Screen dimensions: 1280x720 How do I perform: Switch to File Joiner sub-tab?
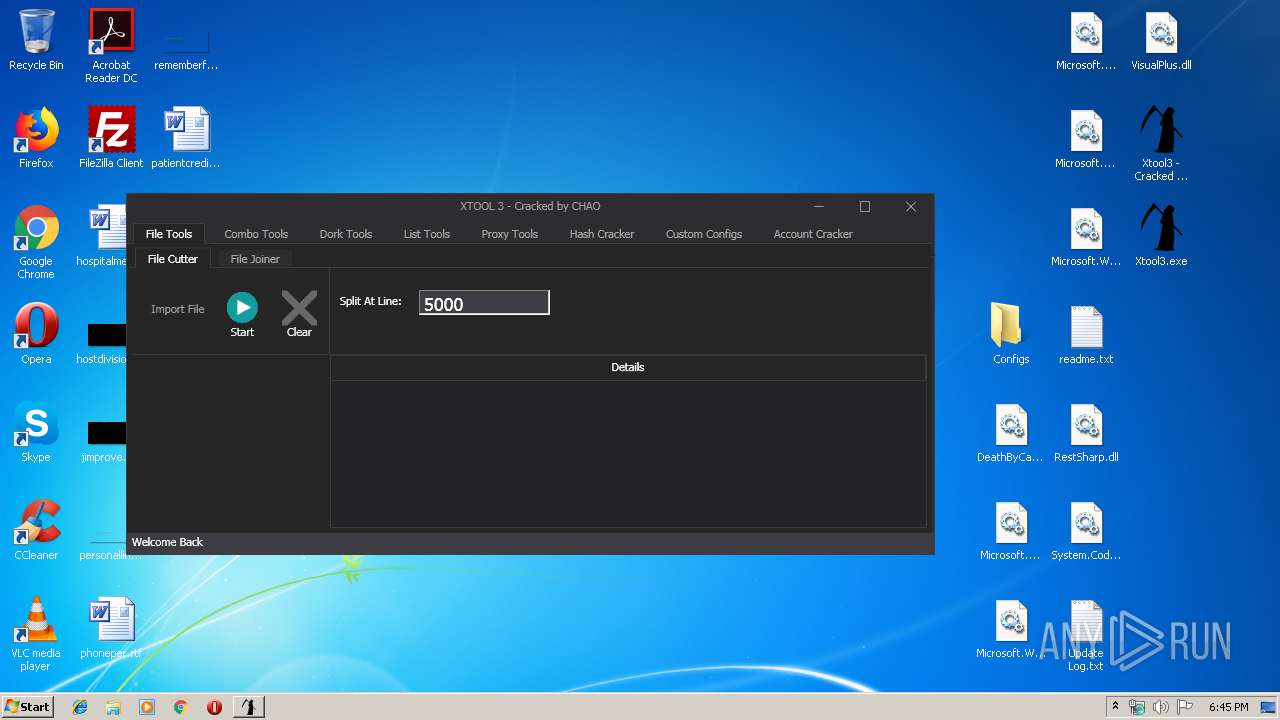(255, 259)
